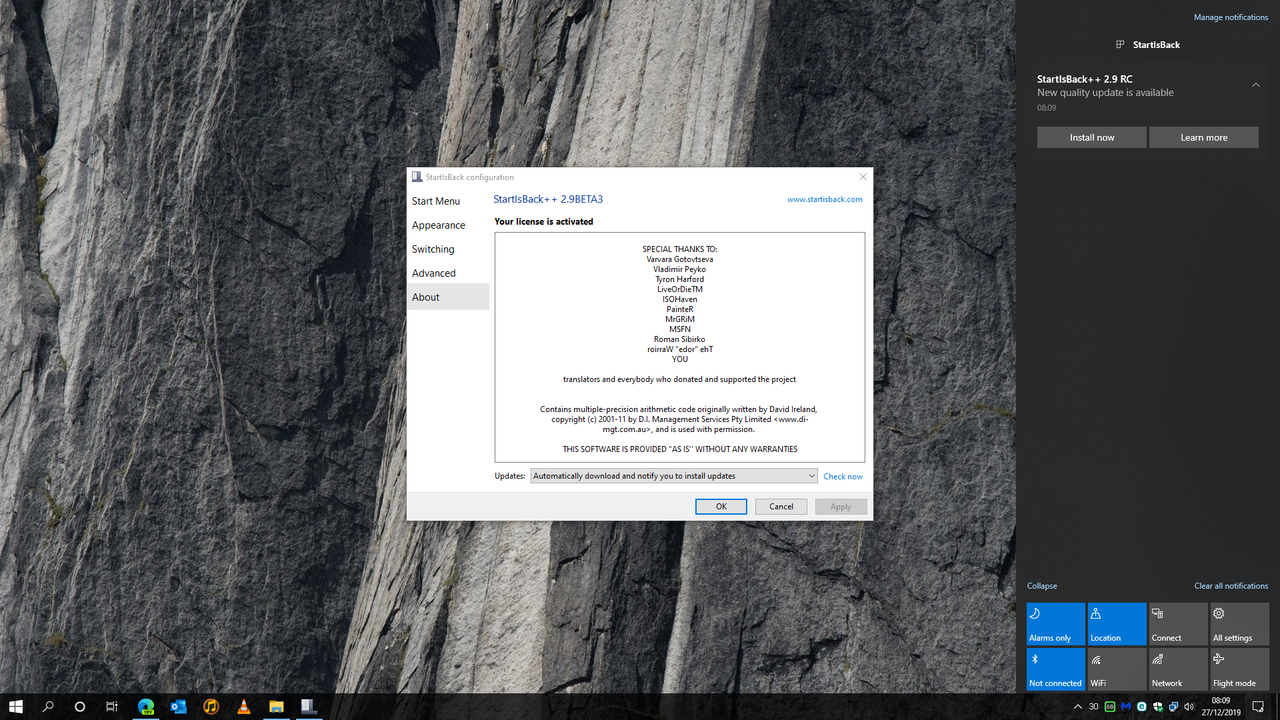Confirm with the OK button
1280x720 pixels.
(x=721, y=506)
